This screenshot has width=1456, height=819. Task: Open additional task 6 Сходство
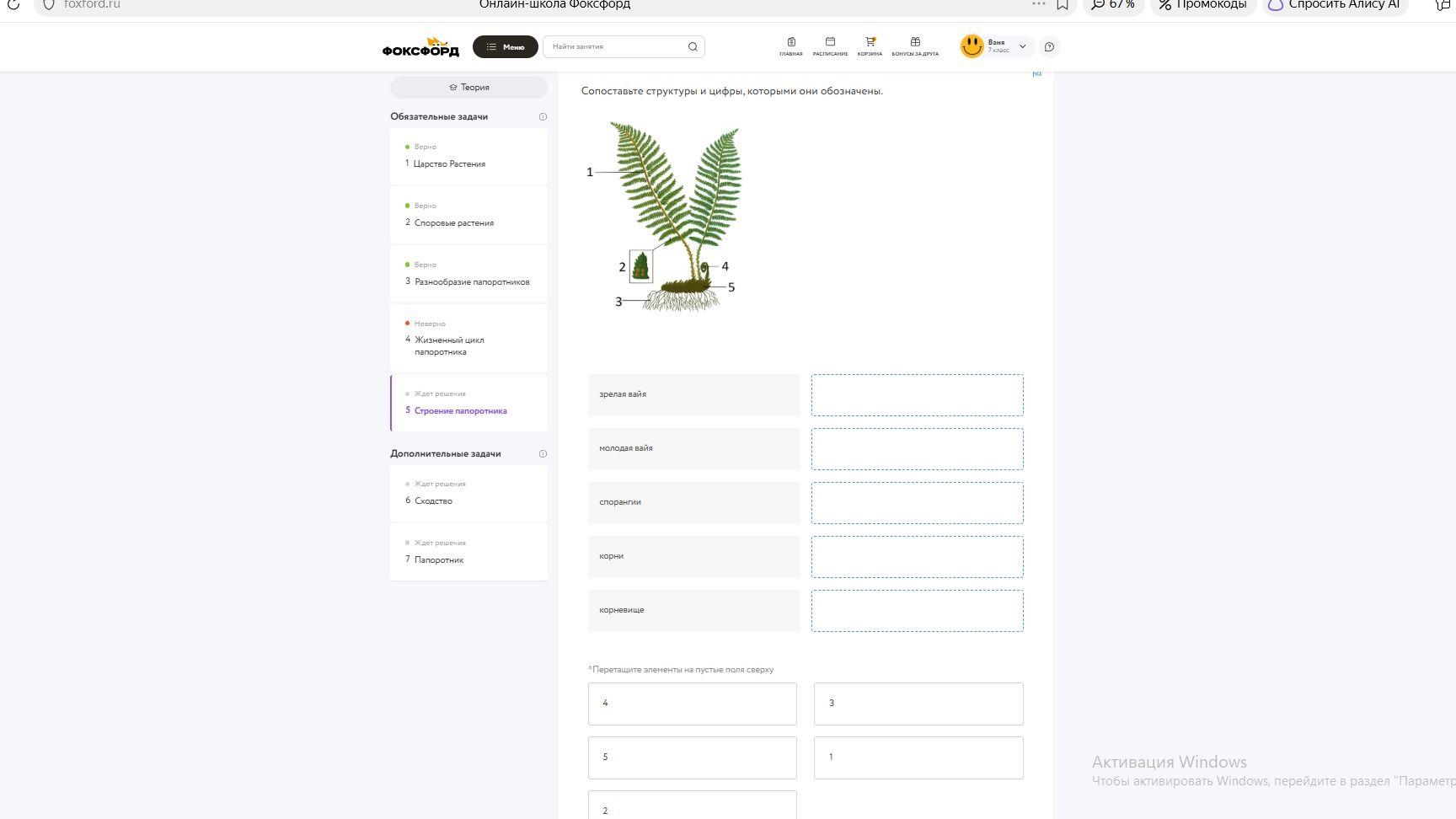pyautogui.click(x=468, y=493)
